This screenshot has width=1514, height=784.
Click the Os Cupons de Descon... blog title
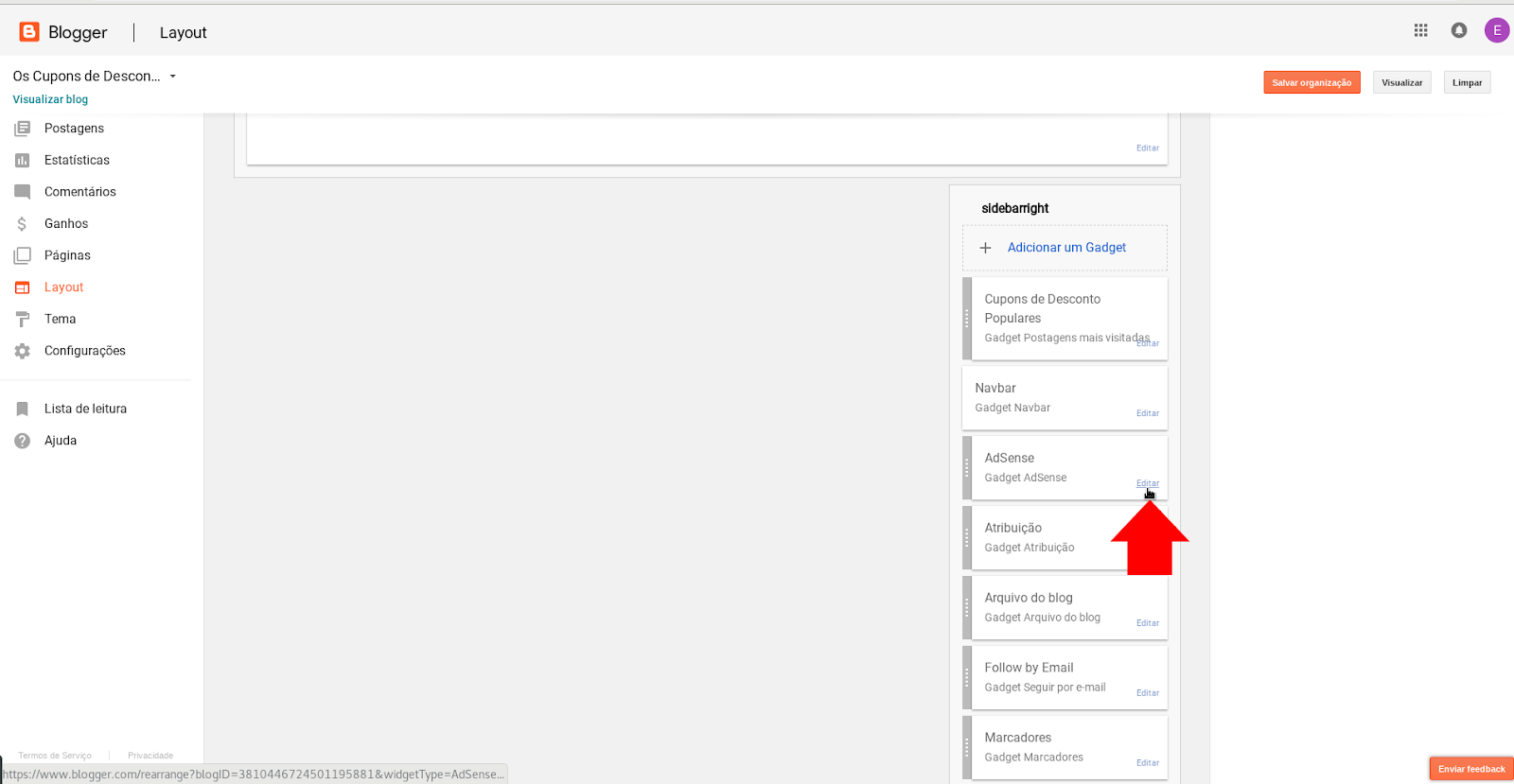(x=86, y=77)
